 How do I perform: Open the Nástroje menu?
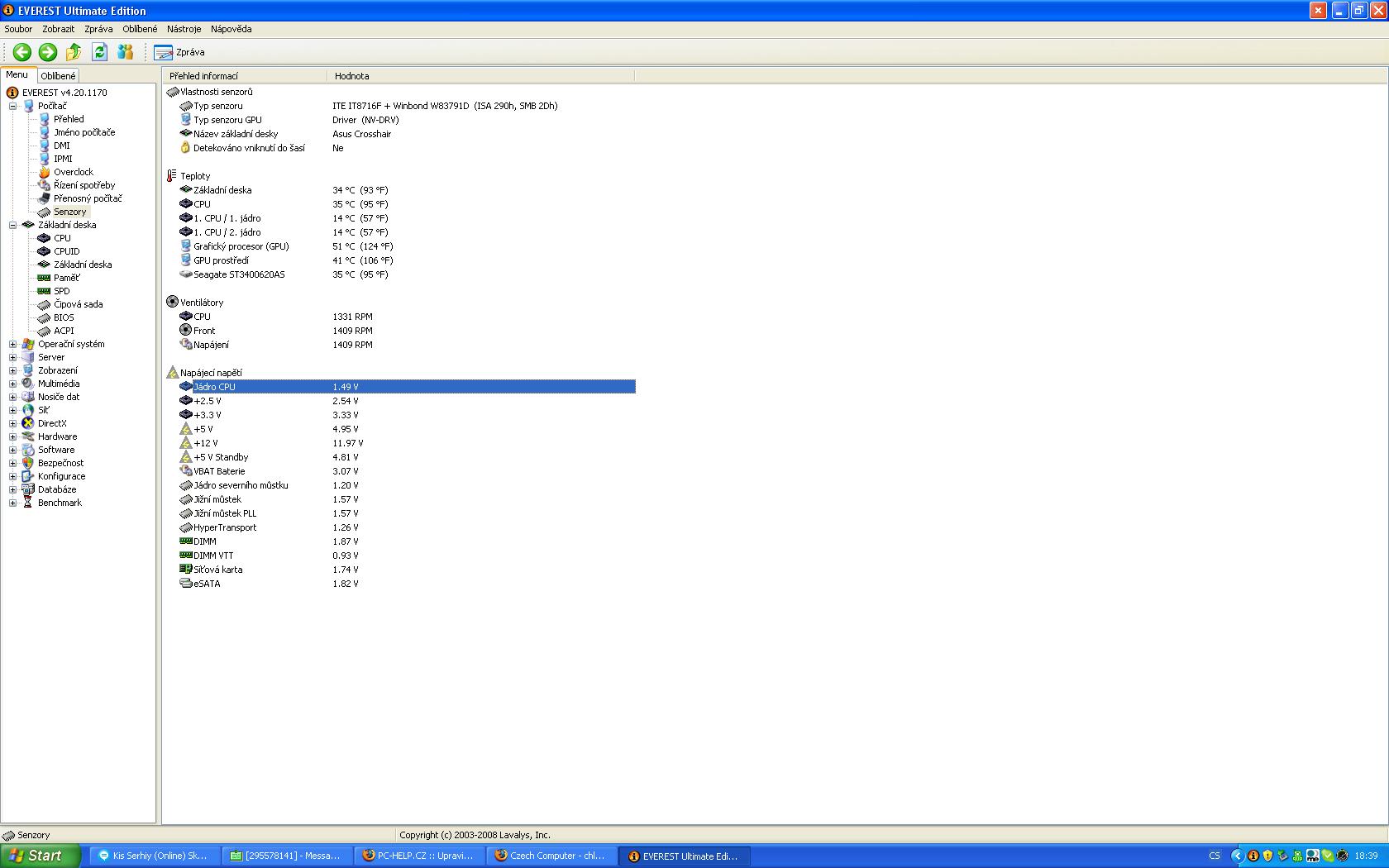[x=184, y=29]
